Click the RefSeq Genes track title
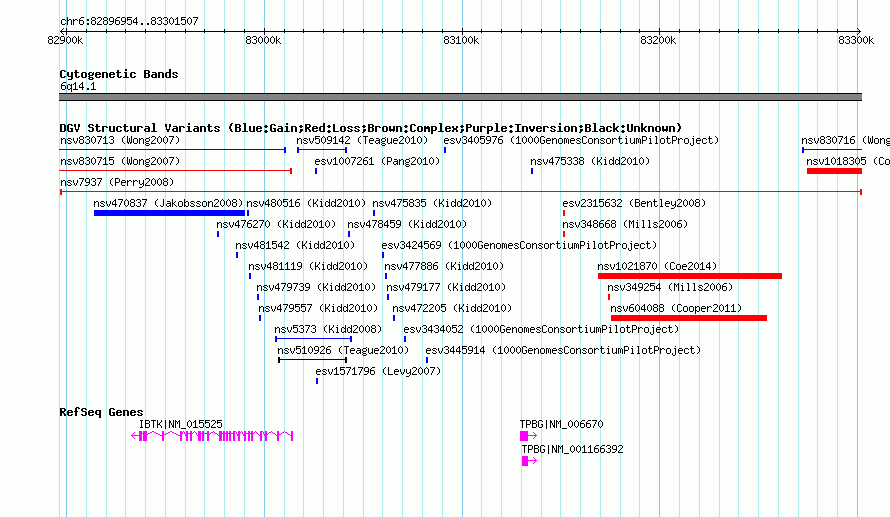Screen dimensions: 890x517 101,412
